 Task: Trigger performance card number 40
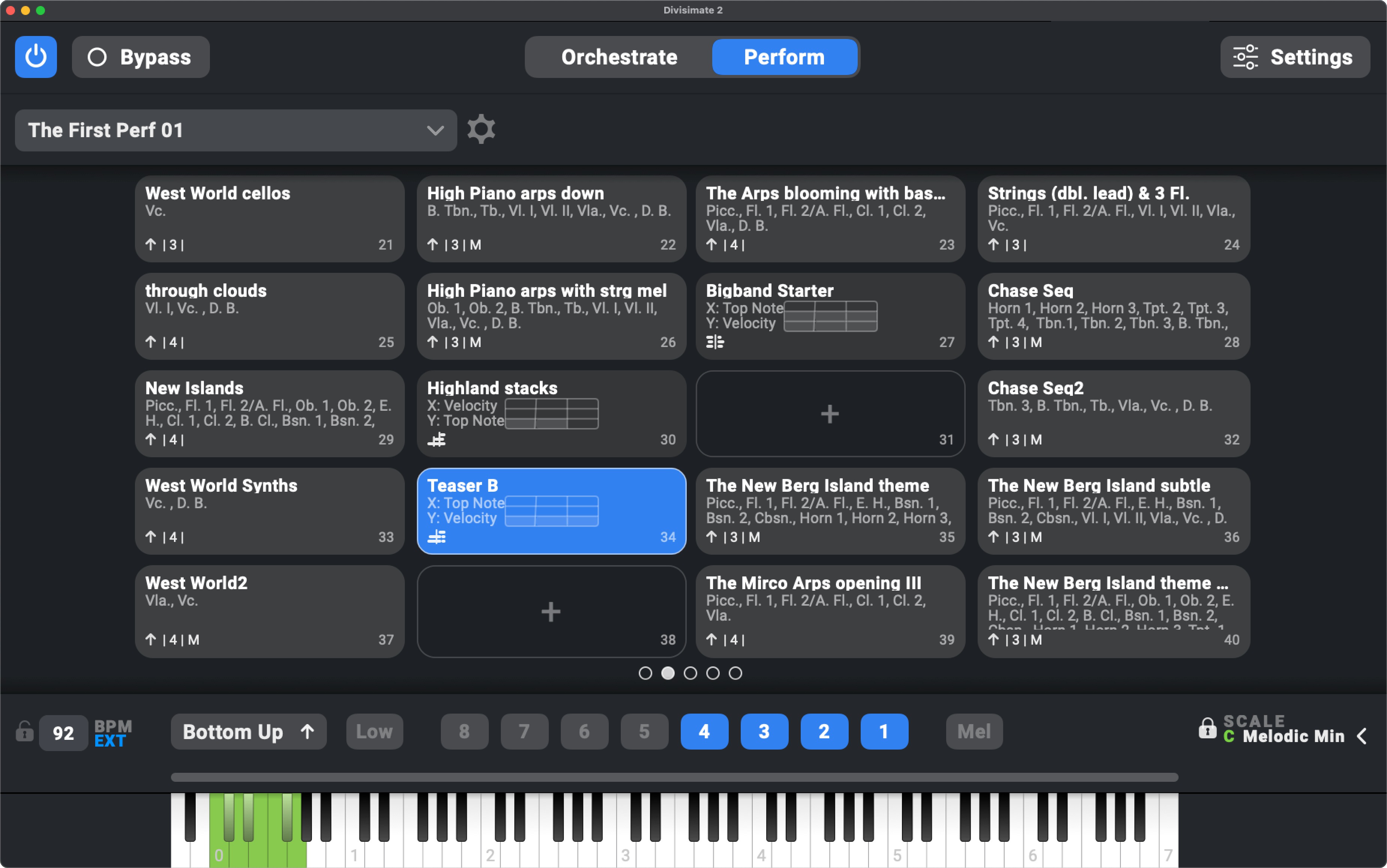click(1114, 611)
